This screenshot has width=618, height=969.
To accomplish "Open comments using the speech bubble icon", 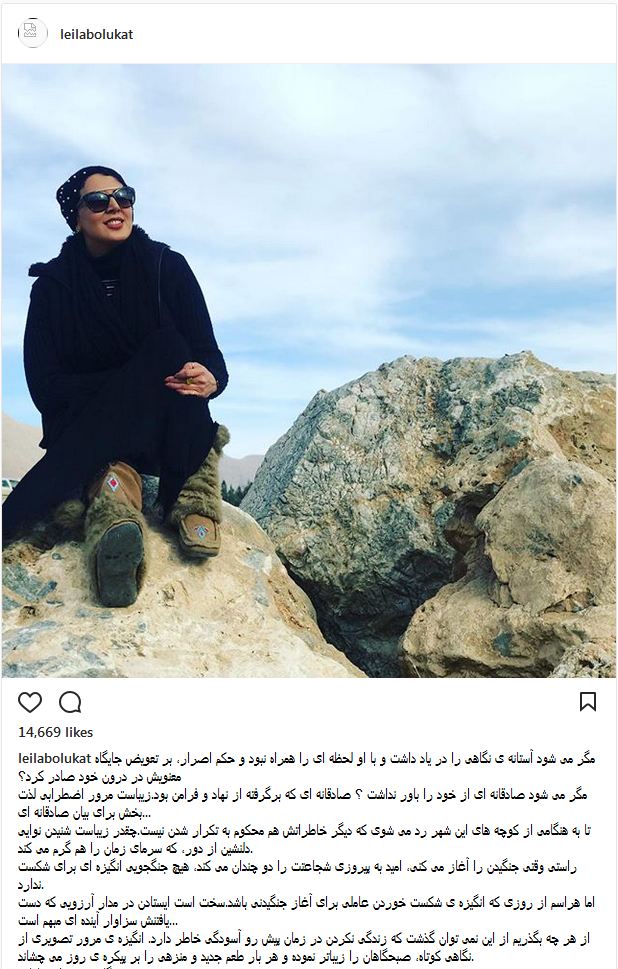I will coord(70,703).
